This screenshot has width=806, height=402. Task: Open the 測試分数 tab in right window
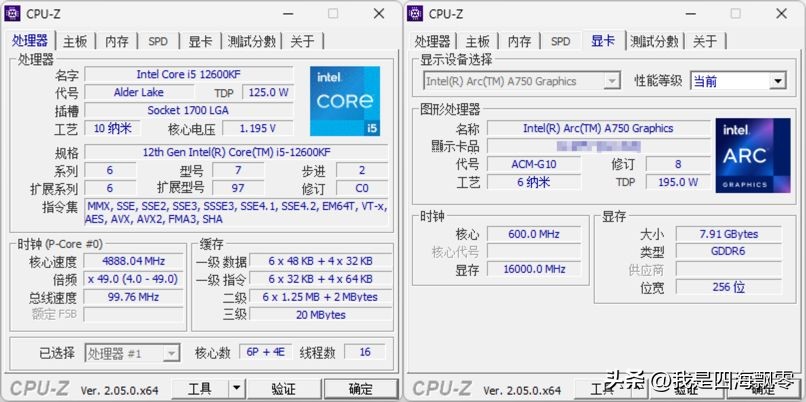coord(655,42)
